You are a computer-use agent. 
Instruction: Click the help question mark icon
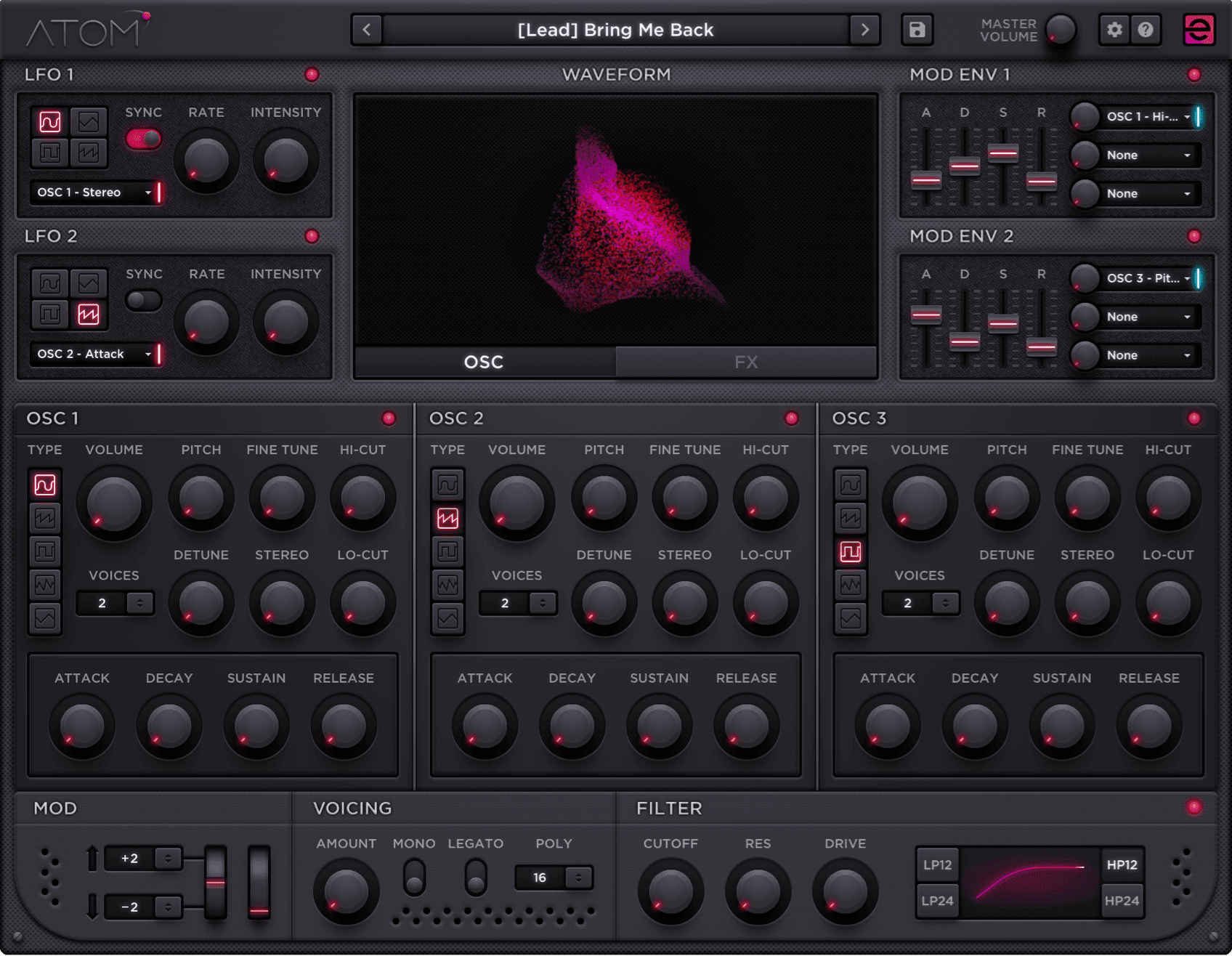[x=1146, y=30]
